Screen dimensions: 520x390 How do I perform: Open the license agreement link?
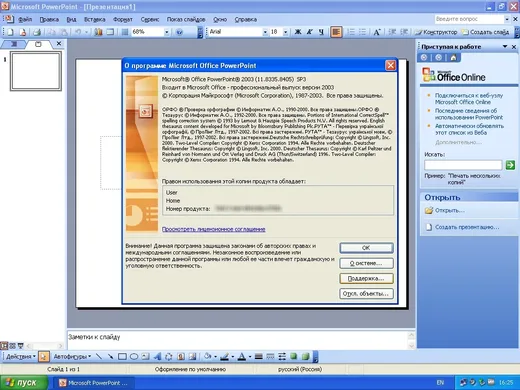[x=214, y=229]
